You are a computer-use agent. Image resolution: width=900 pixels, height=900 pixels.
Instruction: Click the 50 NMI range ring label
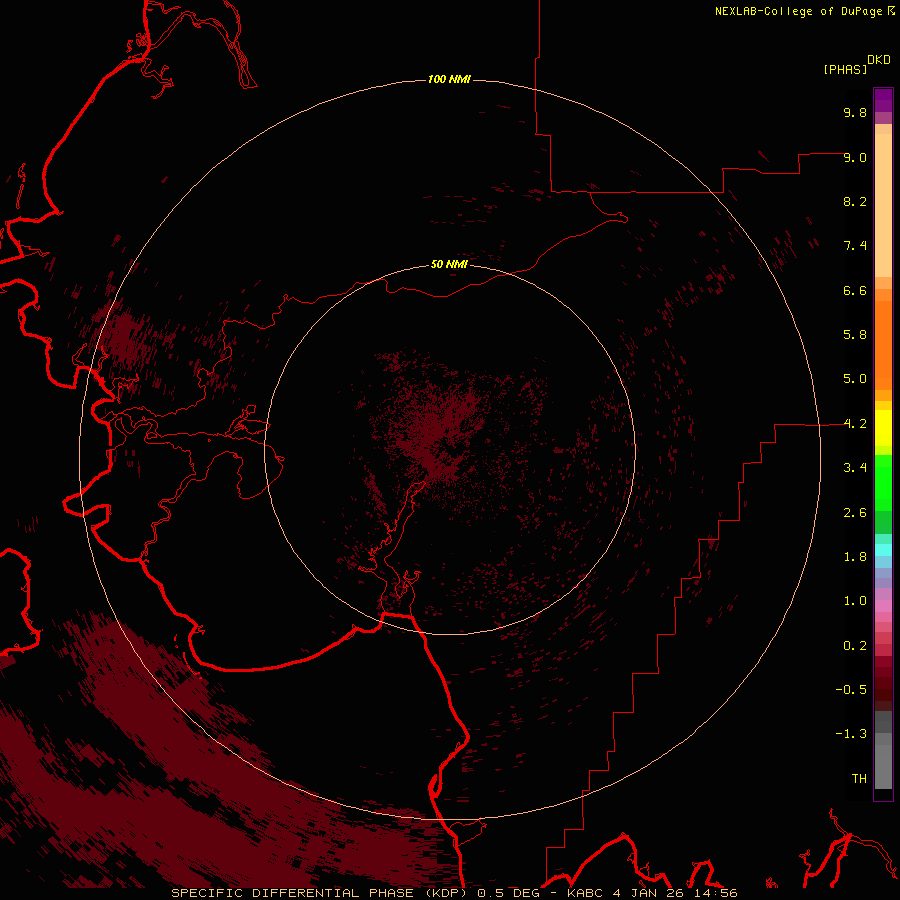(x=449, y=264)
